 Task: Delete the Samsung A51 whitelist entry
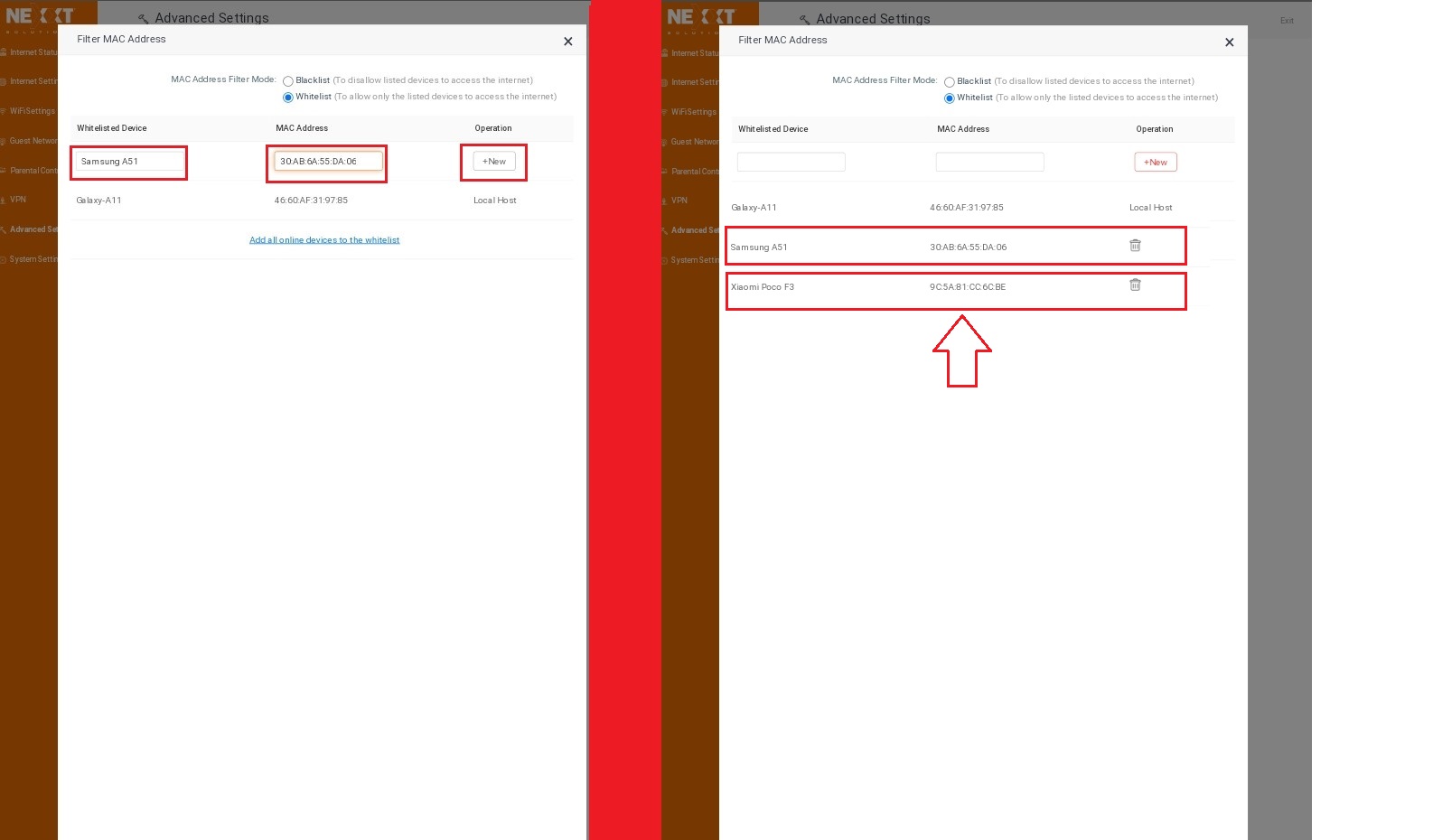[1135, 246]
